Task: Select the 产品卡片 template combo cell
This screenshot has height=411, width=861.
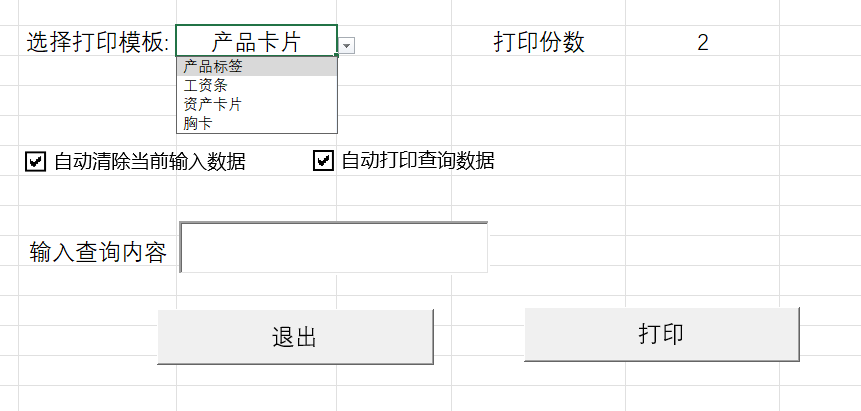Action: pos(256,41)
